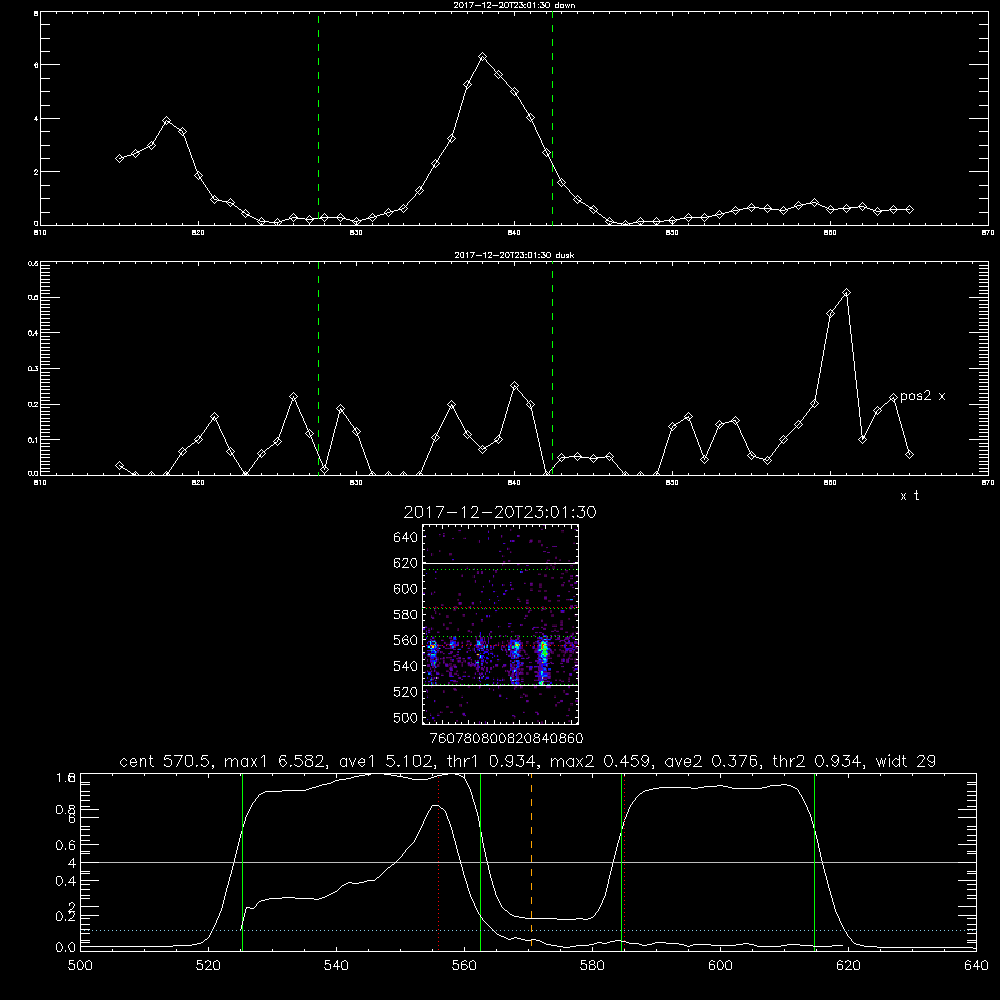Click the '580' x-axis label of bottom plot
This screenshot has width=1000, height=1000.
pos(592,966)
